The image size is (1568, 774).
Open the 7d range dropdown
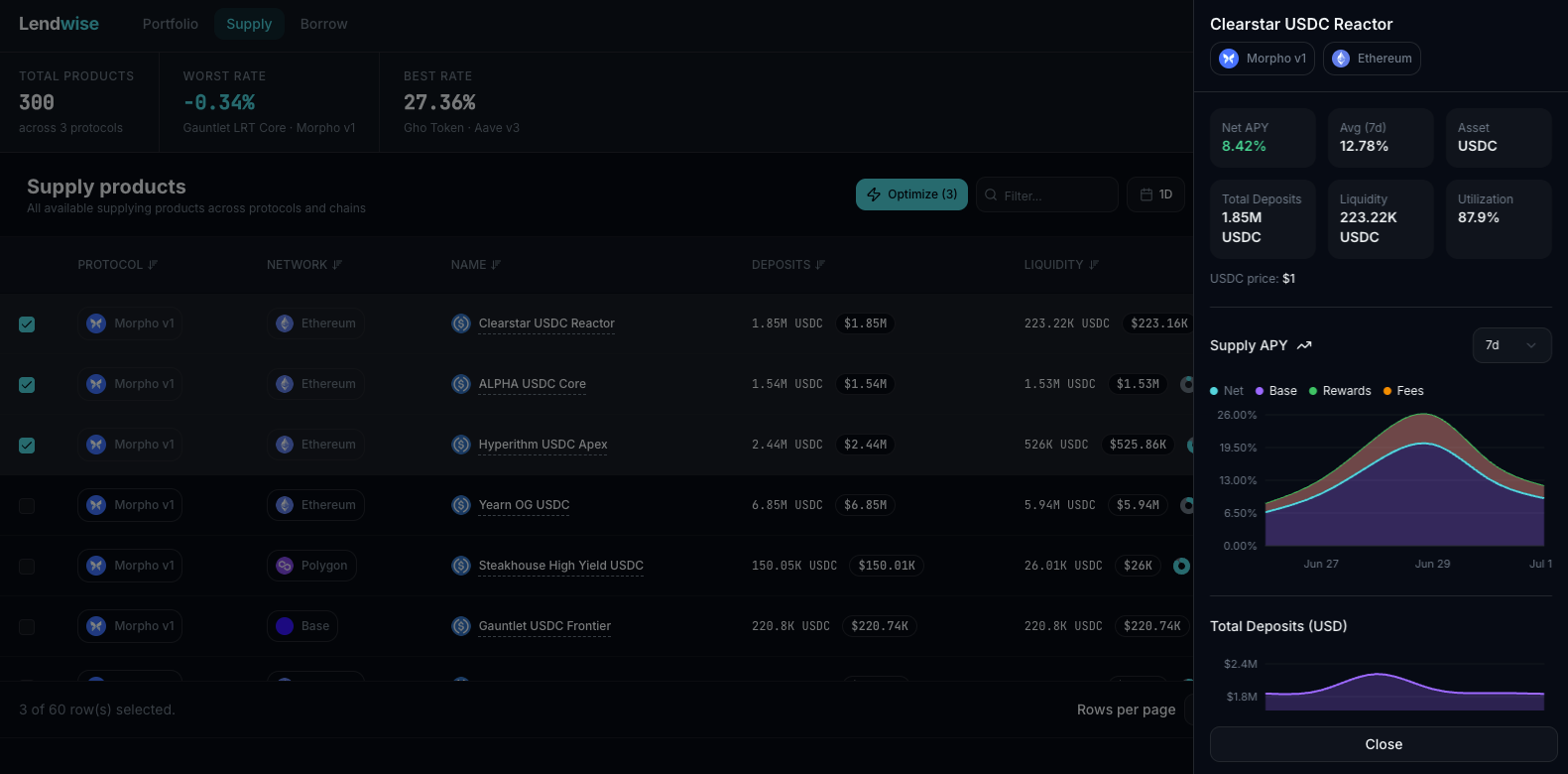[x=1511, y=345]
